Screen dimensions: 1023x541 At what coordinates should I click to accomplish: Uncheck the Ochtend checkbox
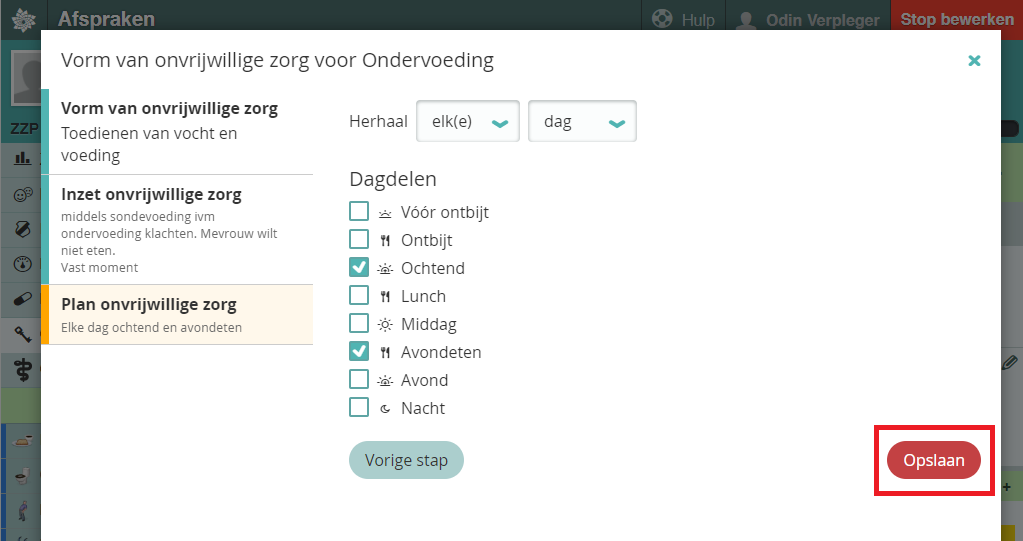click(x=359, y=268)
